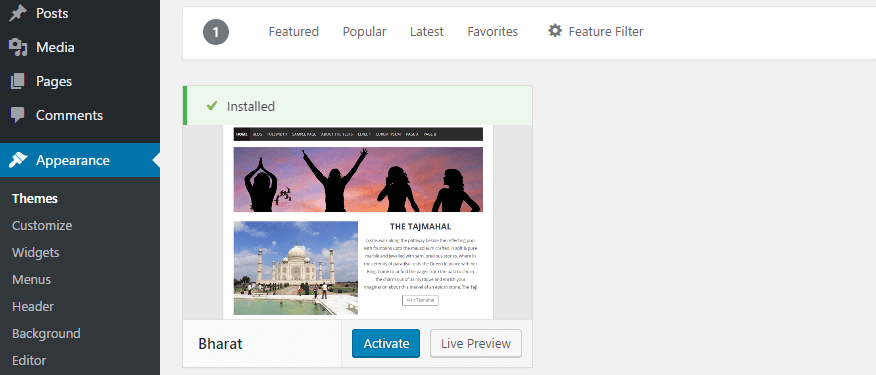Click THE TAJMAHAL heading in preview

(420, 227)
